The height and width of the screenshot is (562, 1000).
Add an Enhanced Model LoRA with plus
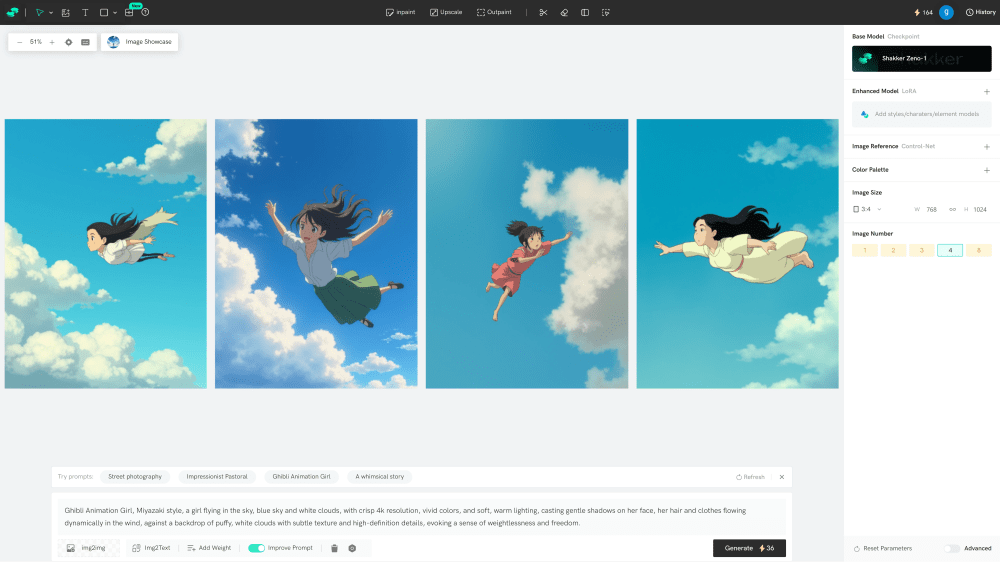987,92
